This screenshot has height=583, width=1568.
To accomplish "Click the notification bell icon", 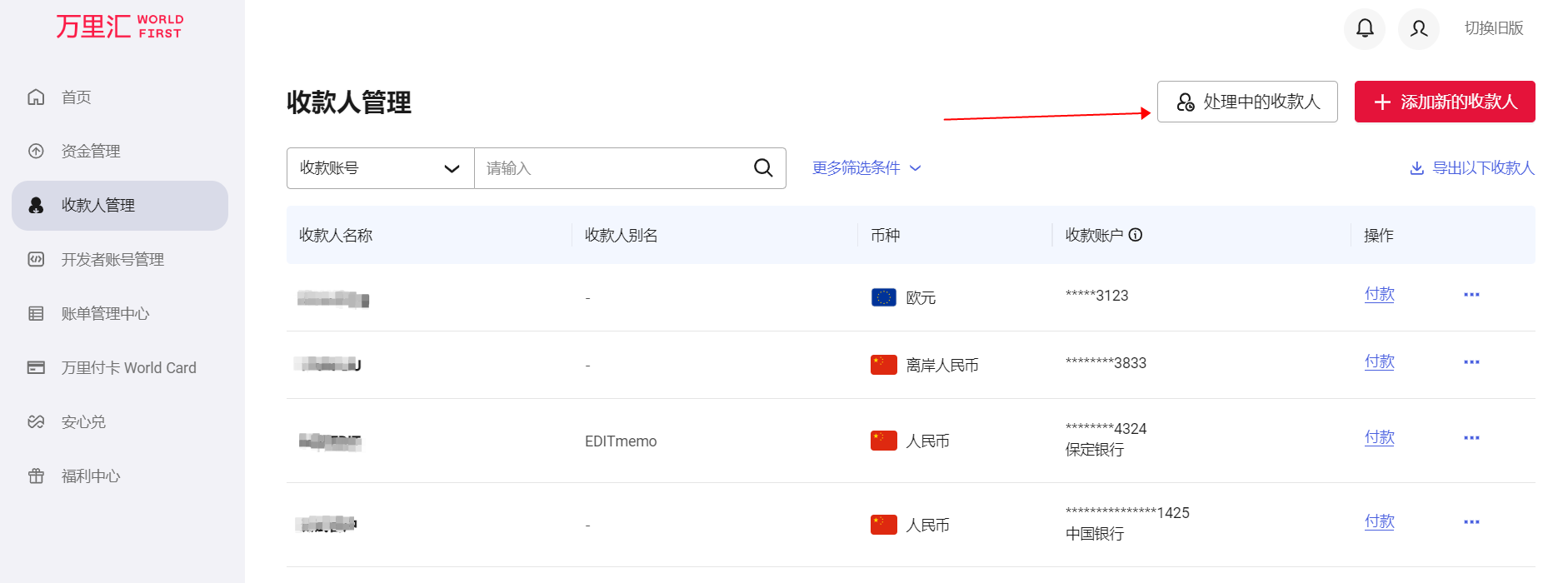I will coord(1364,29).
